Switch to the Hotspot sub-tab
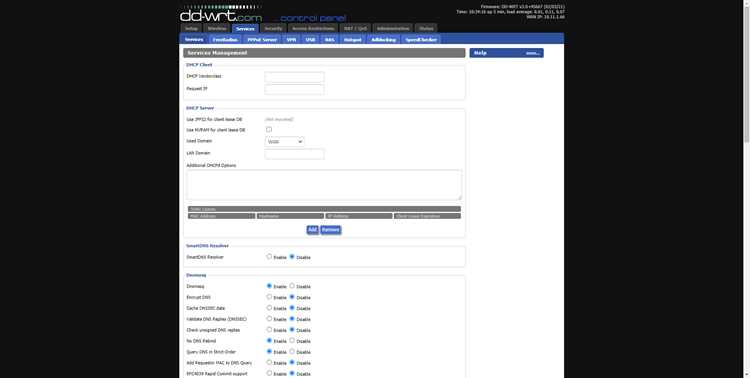The width and height of the screenshot is (750, 378). tap(353, 40)
